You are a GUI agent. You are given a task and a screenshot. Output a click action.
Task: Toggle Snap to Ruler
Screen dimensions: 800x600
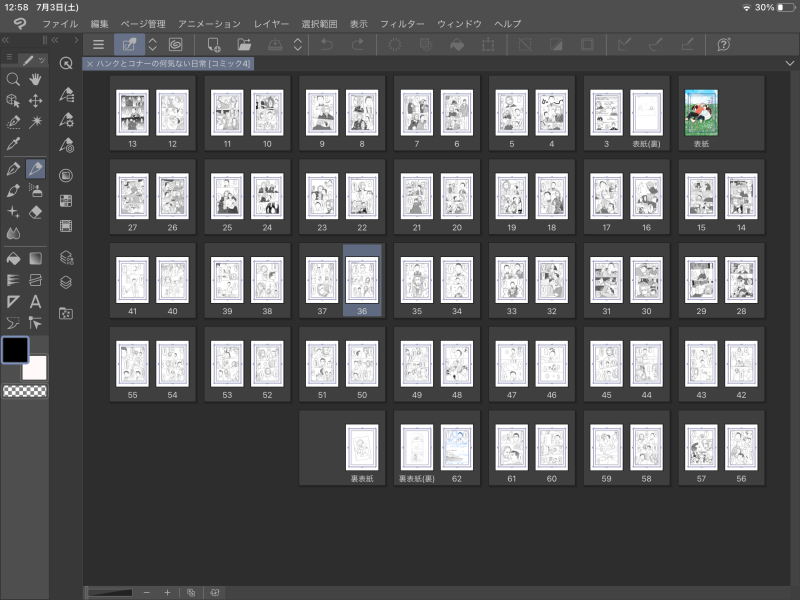point(624,45)
